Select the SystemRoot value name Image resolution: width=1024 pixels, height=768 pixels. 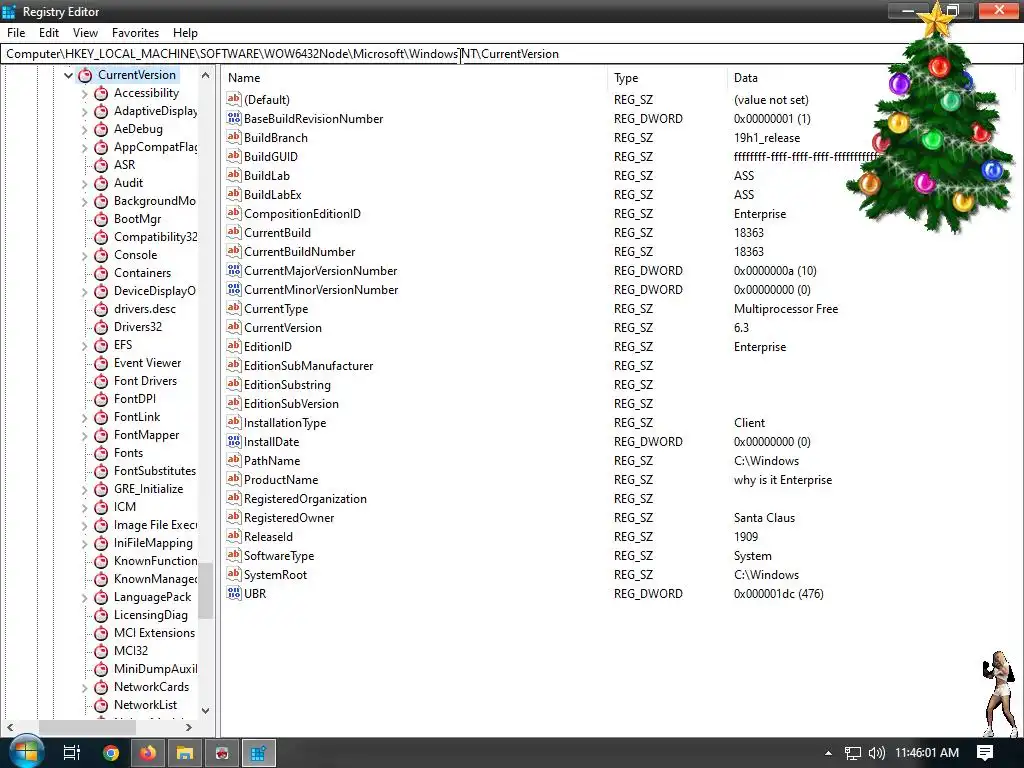pyautogui.click(x=276, y=575)
